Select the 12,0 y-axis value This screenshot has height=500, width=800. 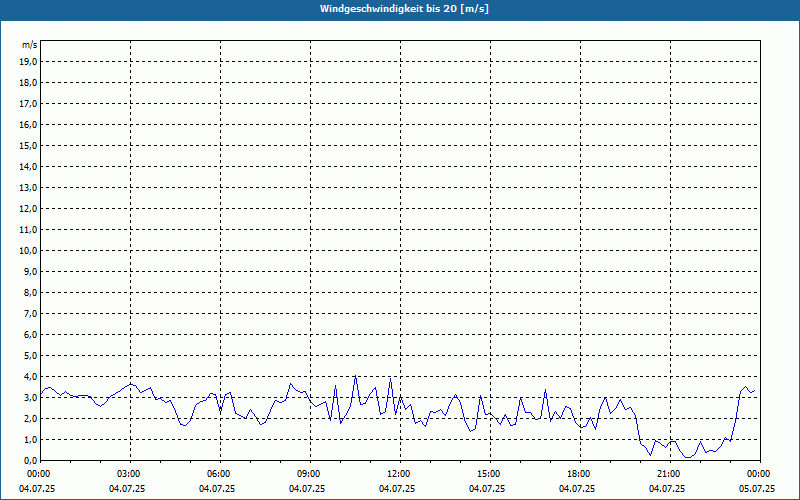click(28, 209)
